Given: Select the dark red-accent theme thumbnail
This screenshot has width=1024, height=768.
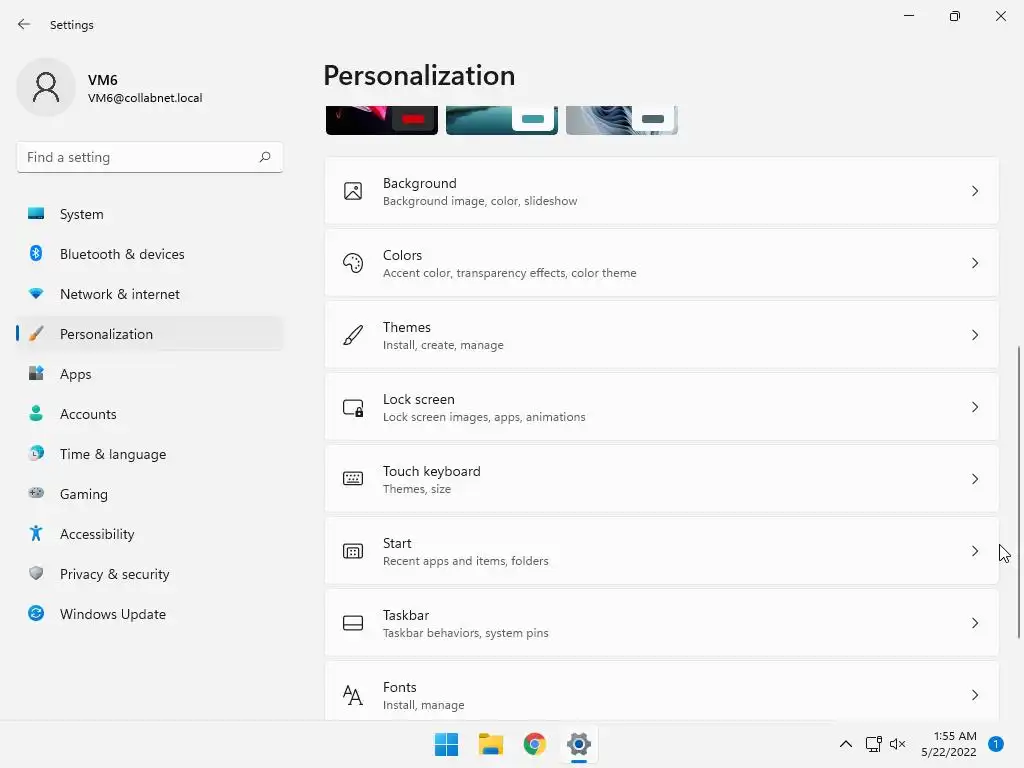Looking at the screenshot, I should 382,120.
